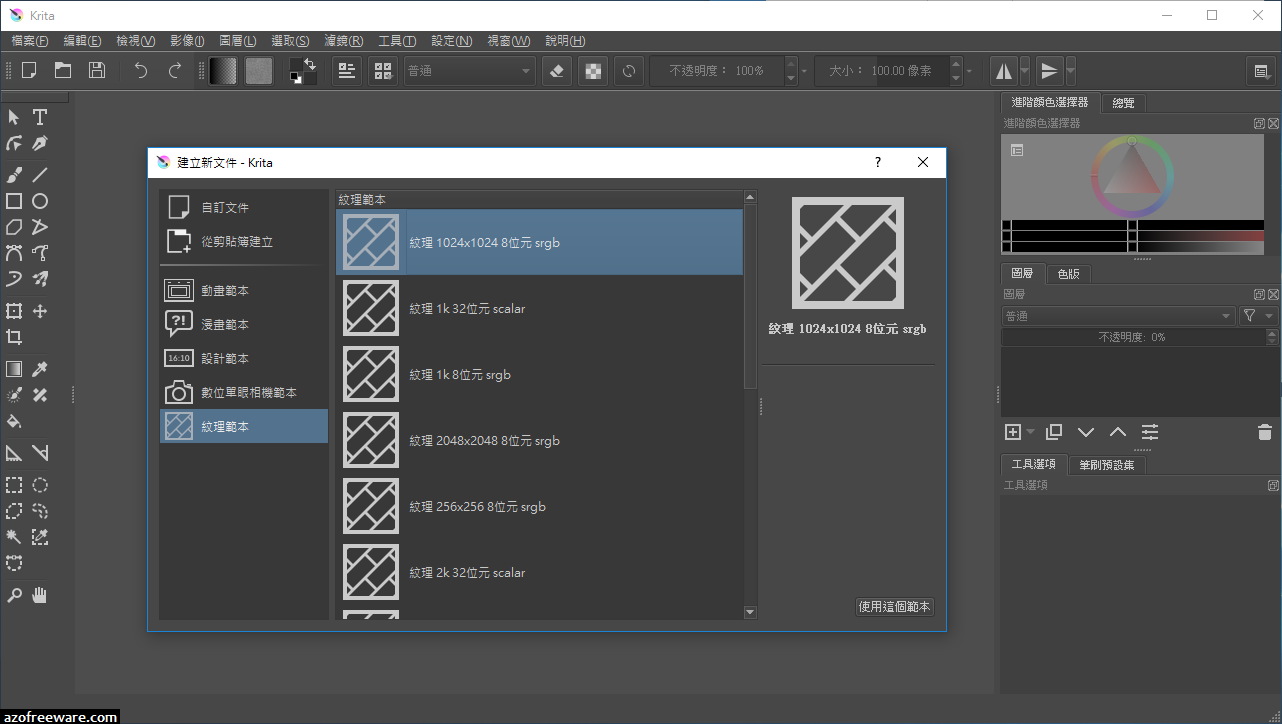The image size is (1282, 724).
Task: Expand the layer blending mode dropdown
Action: (x=1227, y=315)
